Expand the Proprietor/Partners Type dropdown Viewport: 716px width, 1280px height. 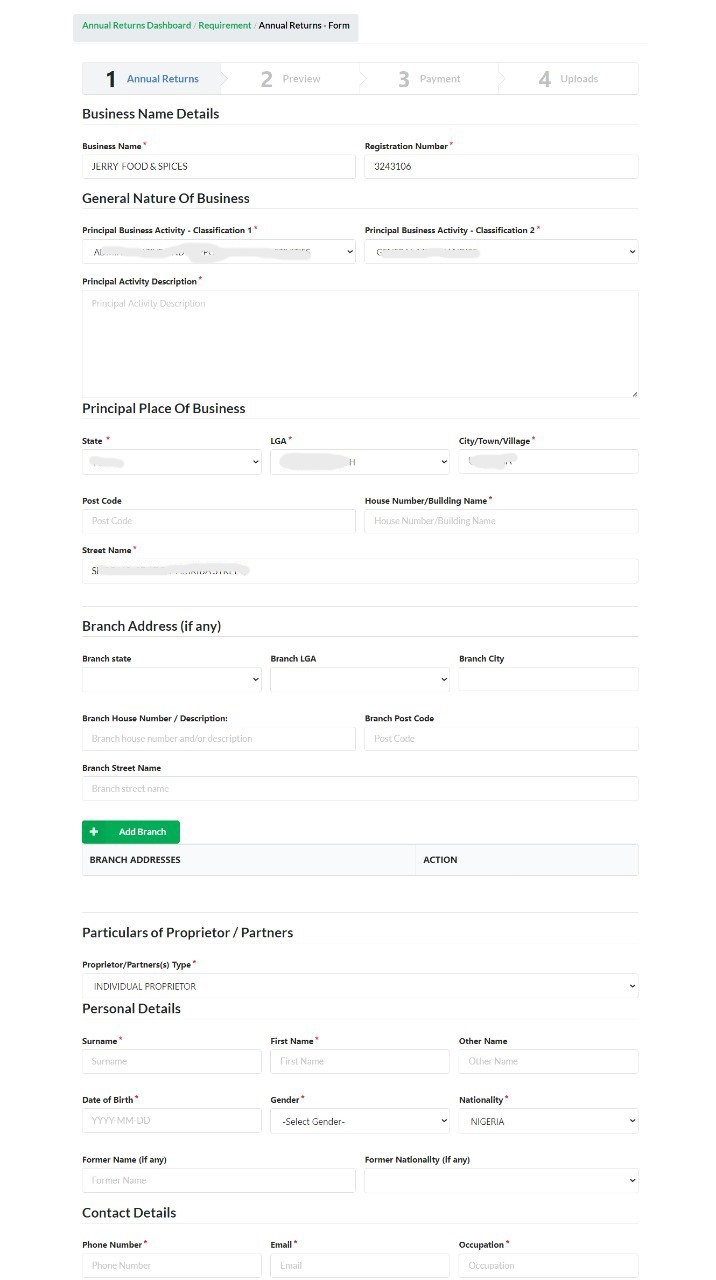pyautogui.click(x=359, y=985)
